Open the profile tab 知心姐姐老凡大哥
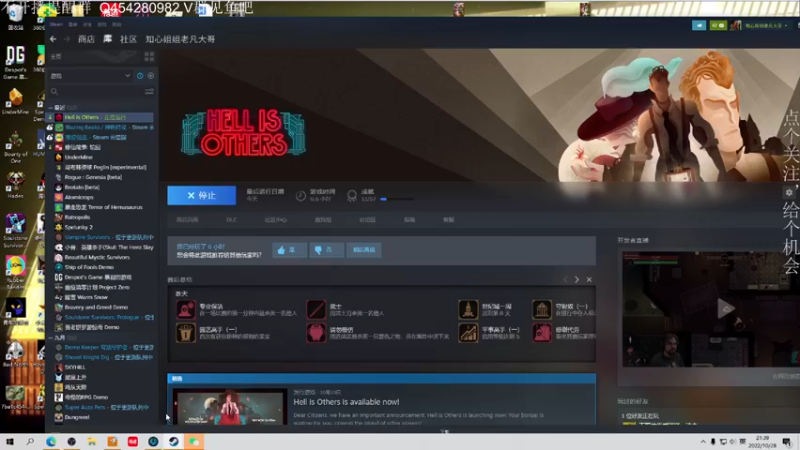This screenshot has height=450, width=800. point(180,39)
